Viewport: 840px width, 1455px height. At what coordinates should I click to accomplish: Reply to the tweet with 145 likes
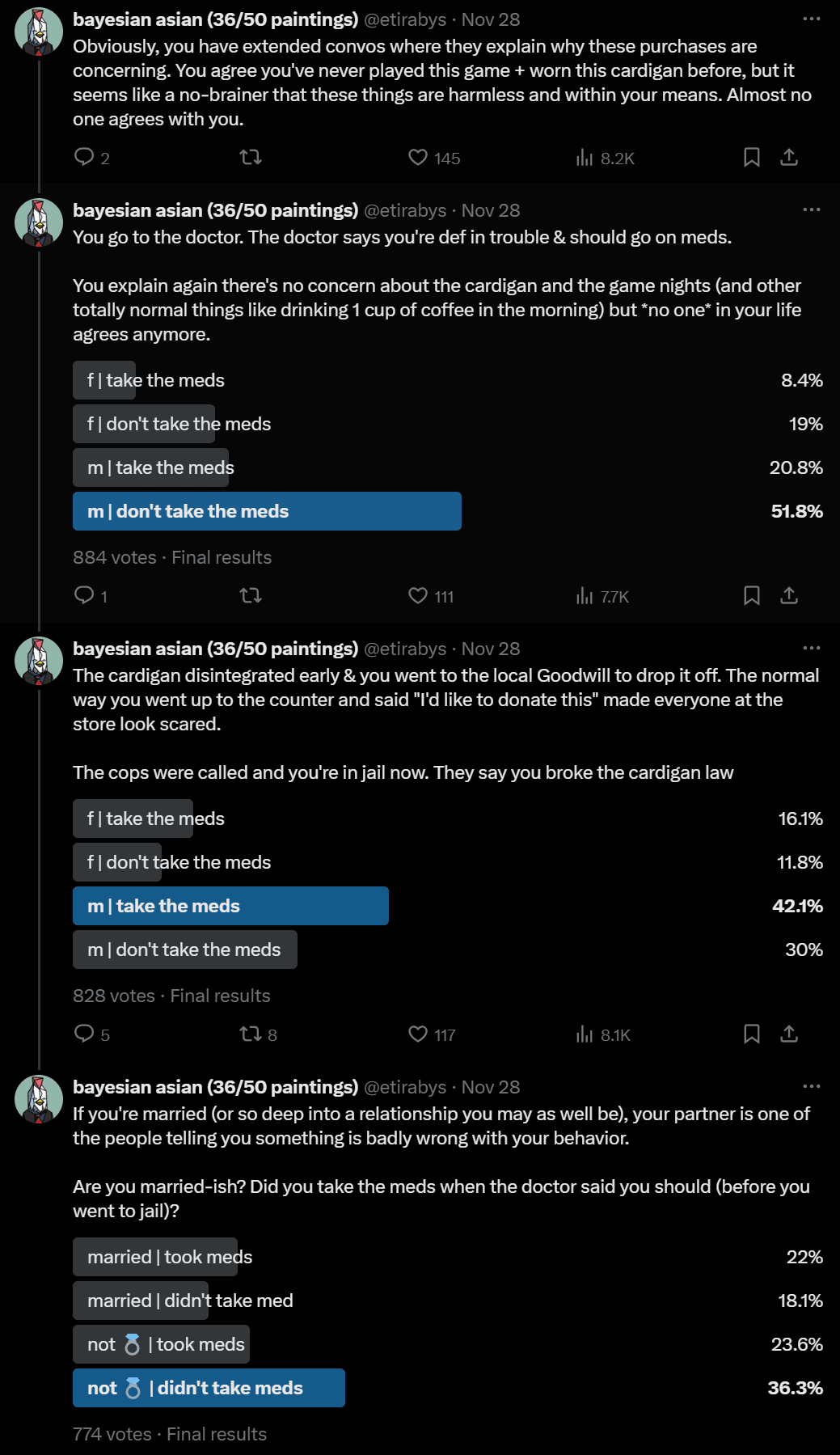[x=84, y=157]
